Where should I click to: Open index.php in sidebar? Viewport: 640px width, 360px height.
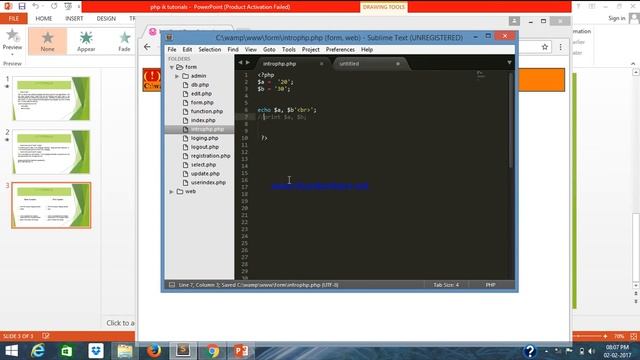[203, 120]
